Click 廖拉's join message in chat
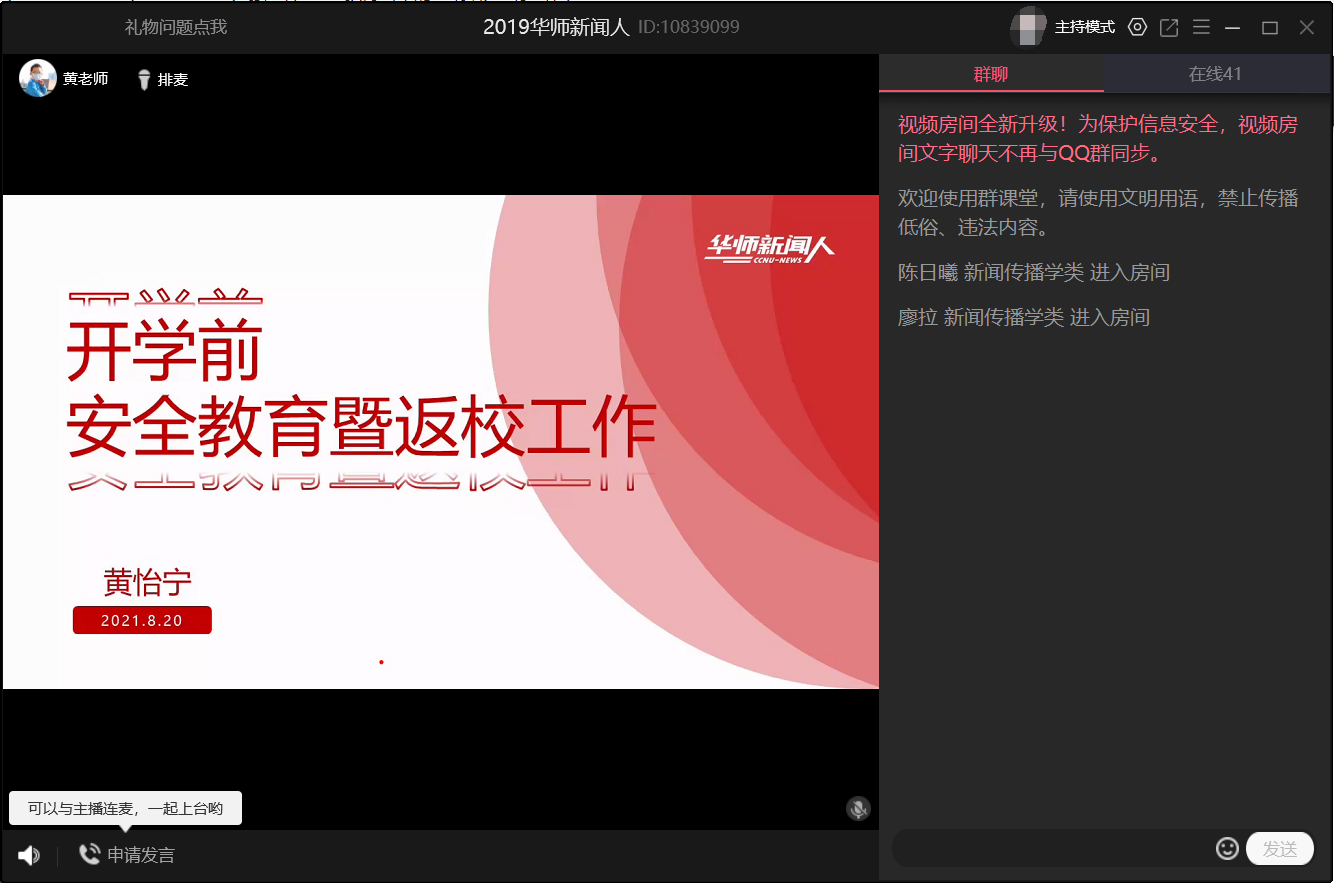Image resolution: width=1334 pixels, height=883 pixels. click(1023, 317)
